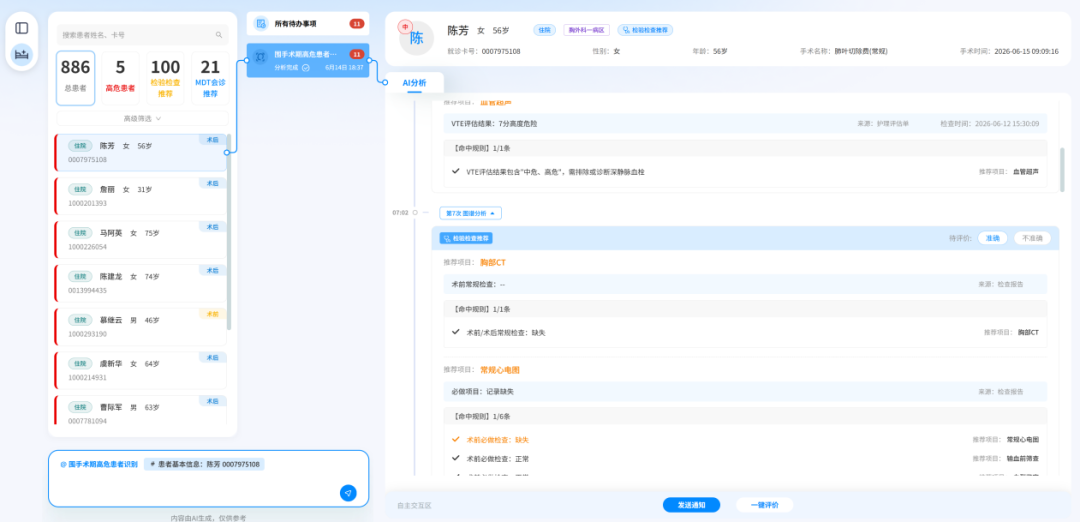Open the hospital bed patient view icon
This screenshot has height=522, width=1080.
(21, 54)
